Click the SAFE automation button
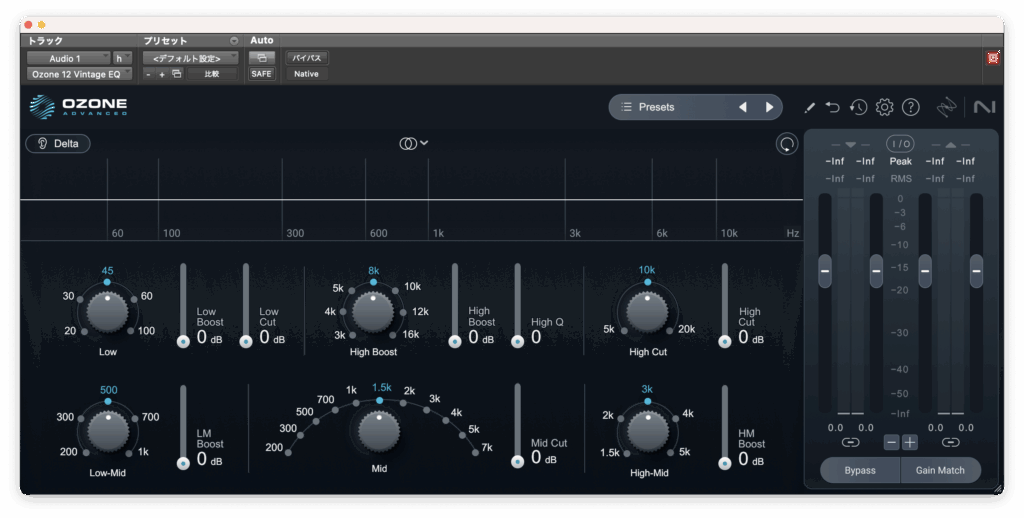 coord(261,74)
